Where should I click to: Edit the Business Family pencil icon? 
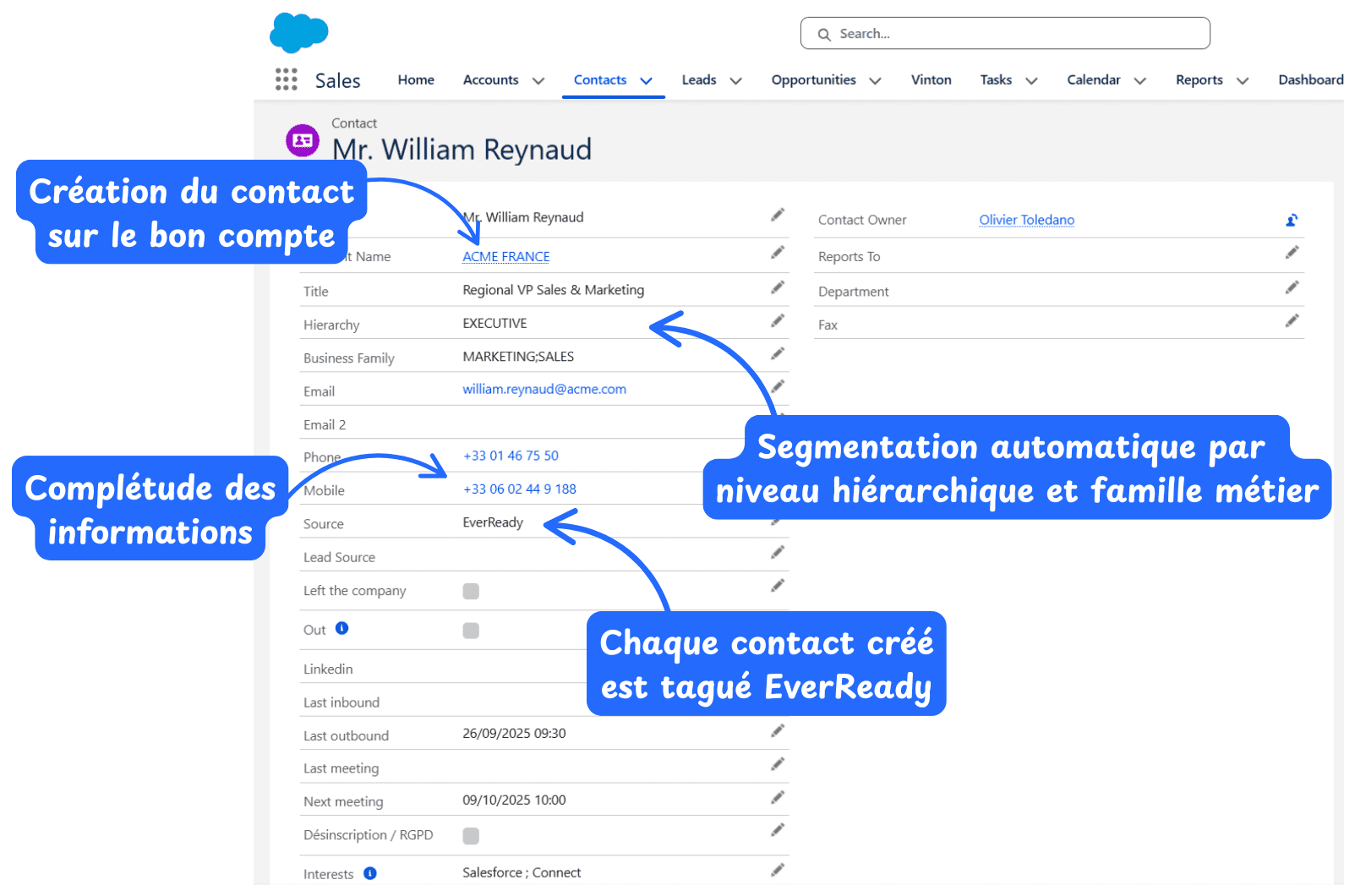[x=778, y=354]
